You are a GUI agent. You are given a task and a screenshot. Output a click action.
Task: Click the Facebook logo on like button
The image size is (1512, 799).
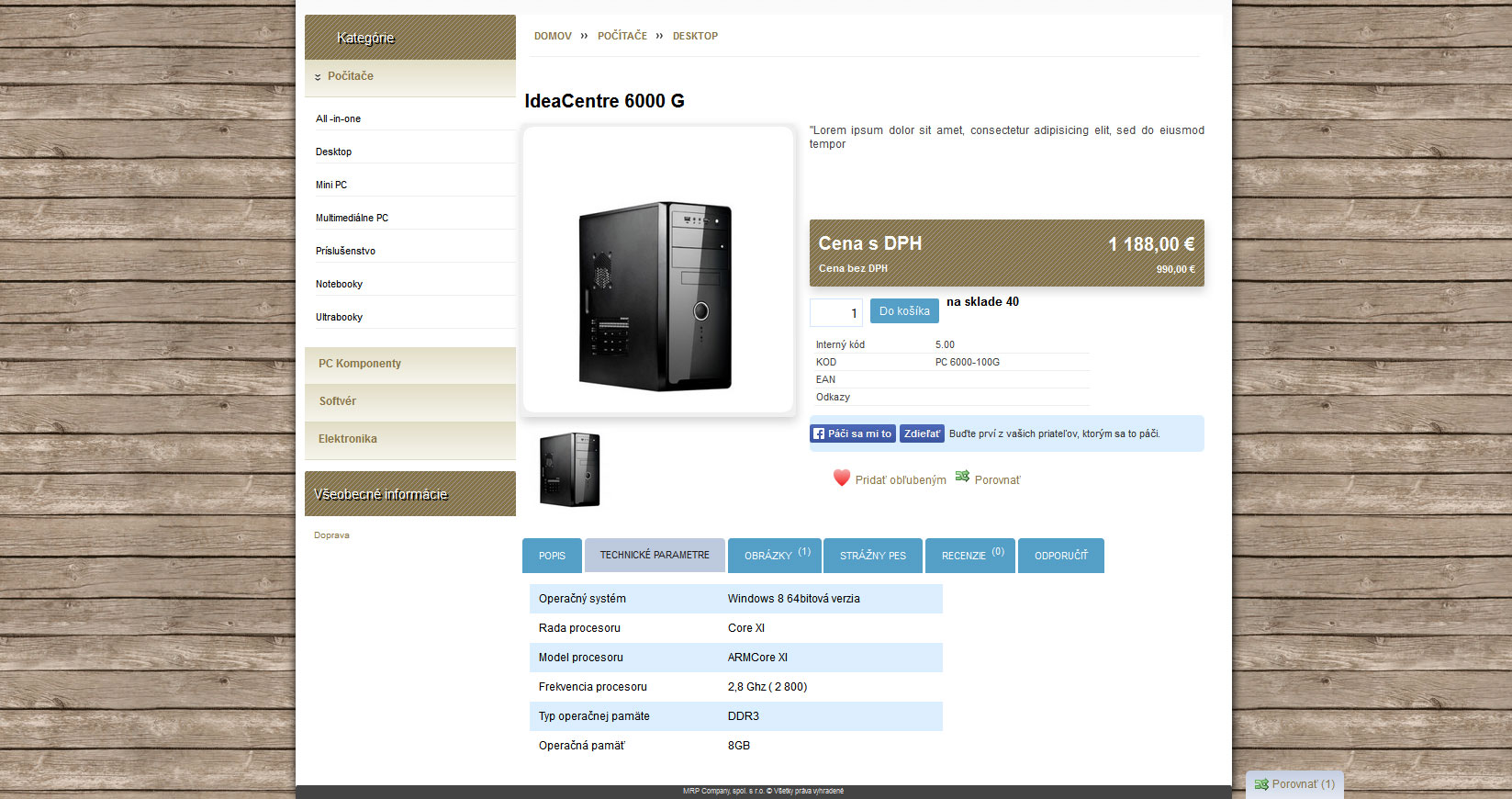tap(819, 433)
